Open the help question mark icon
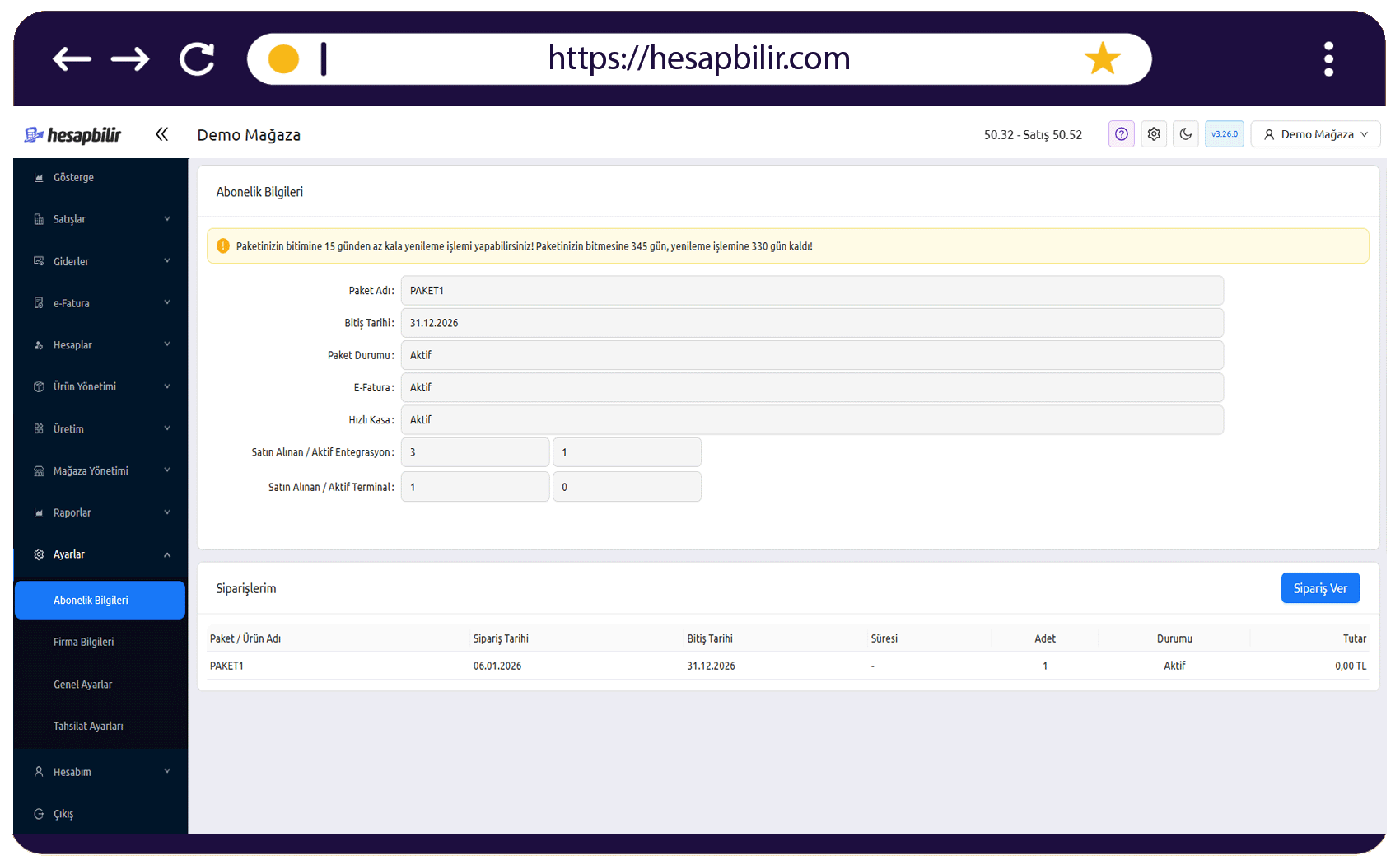Viewport: 1400px width, 865px height. [x=1121, y=134]
